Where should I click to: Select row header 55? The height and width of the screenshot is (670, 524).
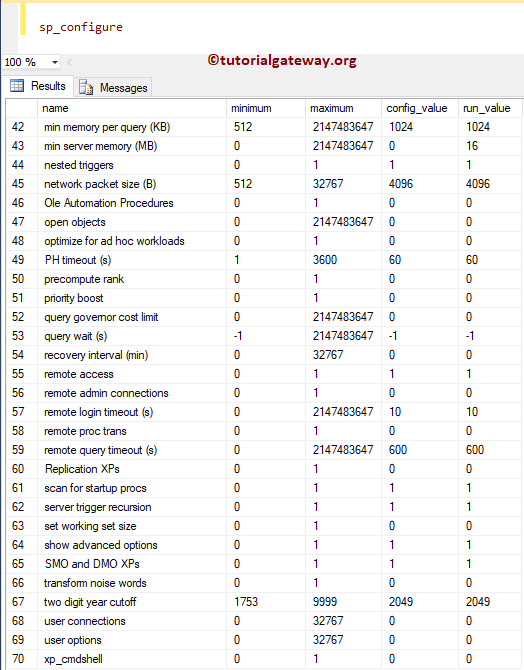pos(22,374)
